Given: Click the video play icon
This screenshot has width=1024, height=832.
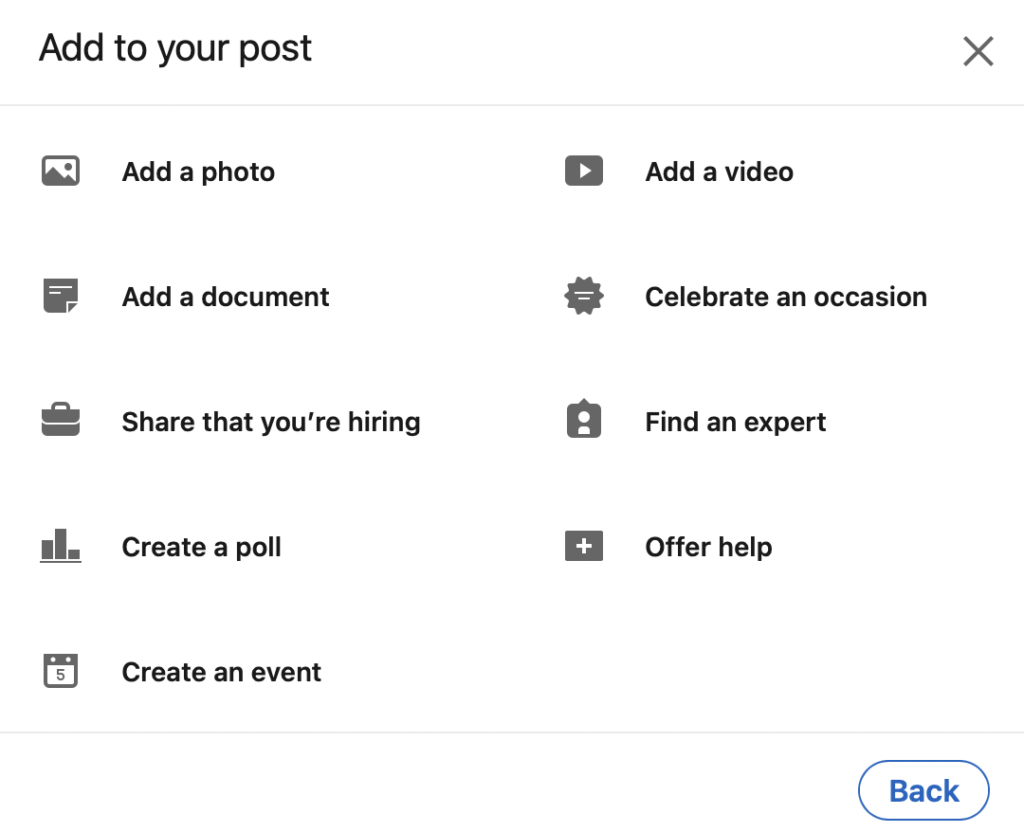Looking at the screenshot, I should (x=583, y=171).
